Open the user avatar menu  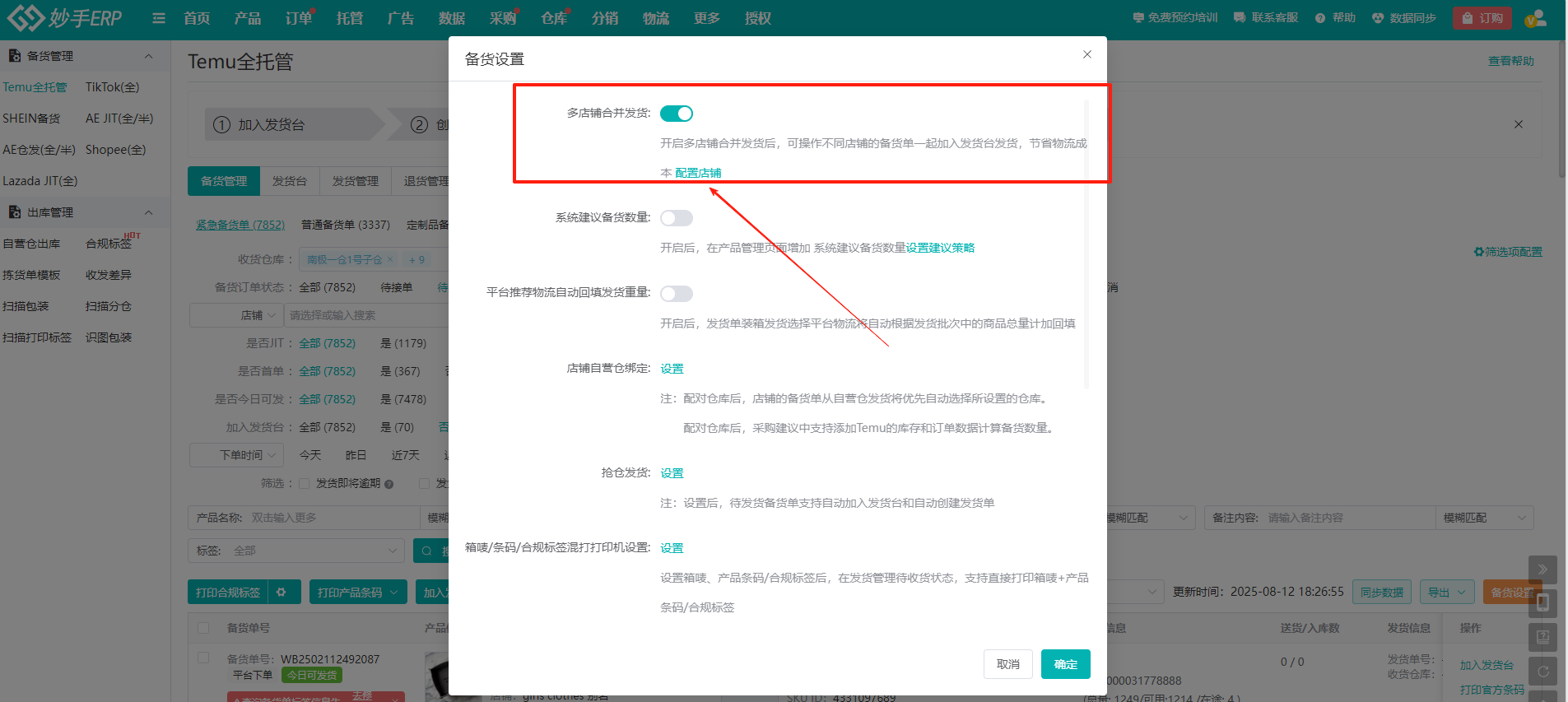tap(1536, 18)
